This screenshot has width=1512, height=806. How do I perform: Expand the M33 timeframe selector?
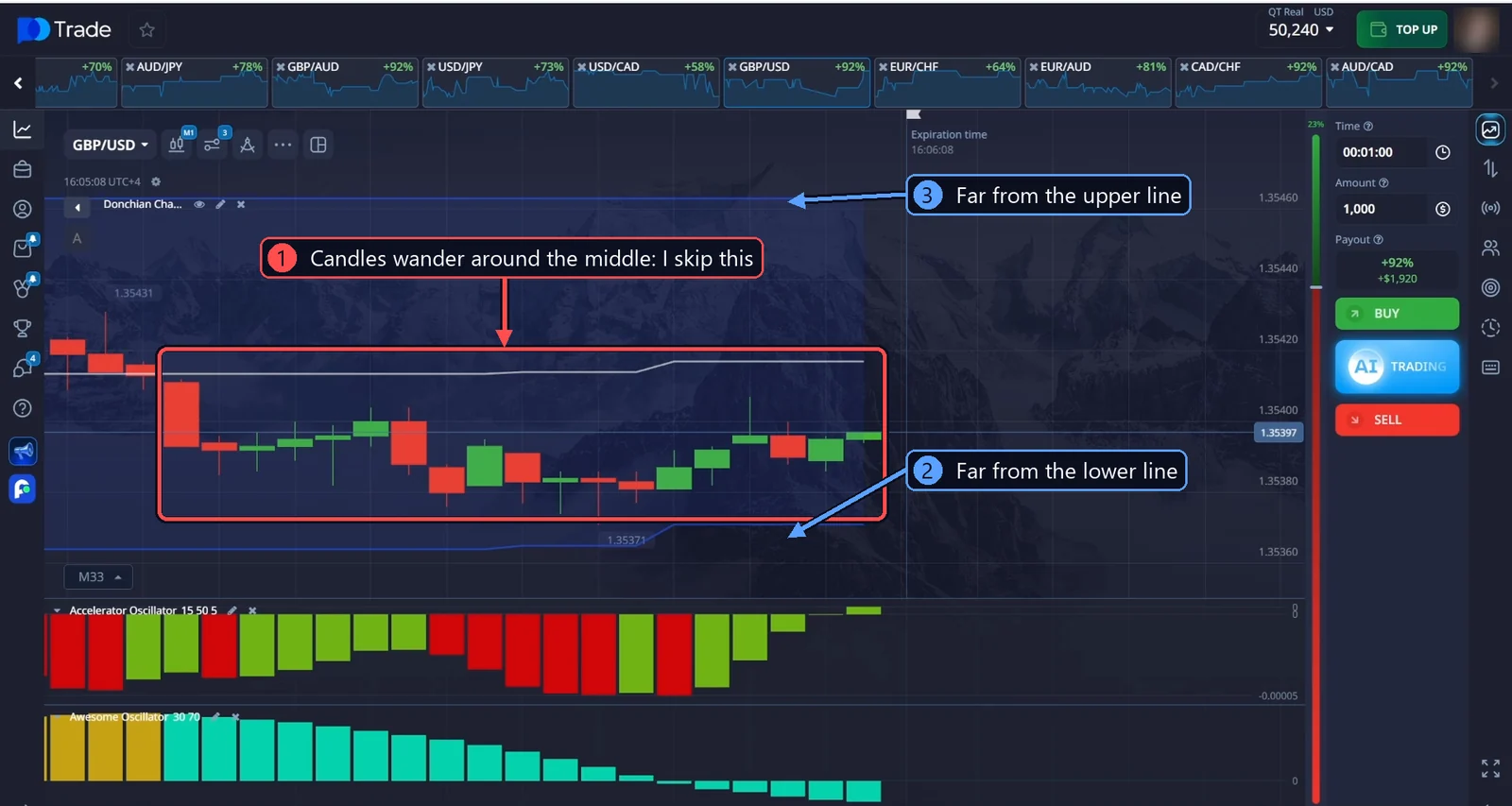98,576
